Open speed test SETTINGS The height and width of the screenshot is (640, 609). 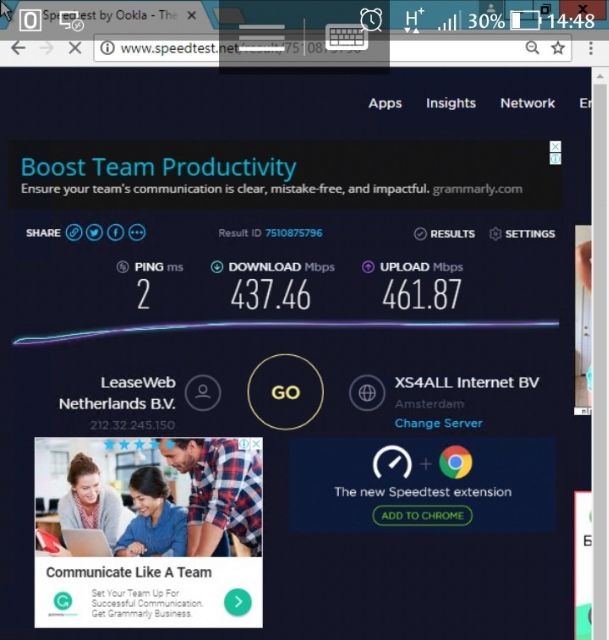pyautogui.click(x=522, y=234)
